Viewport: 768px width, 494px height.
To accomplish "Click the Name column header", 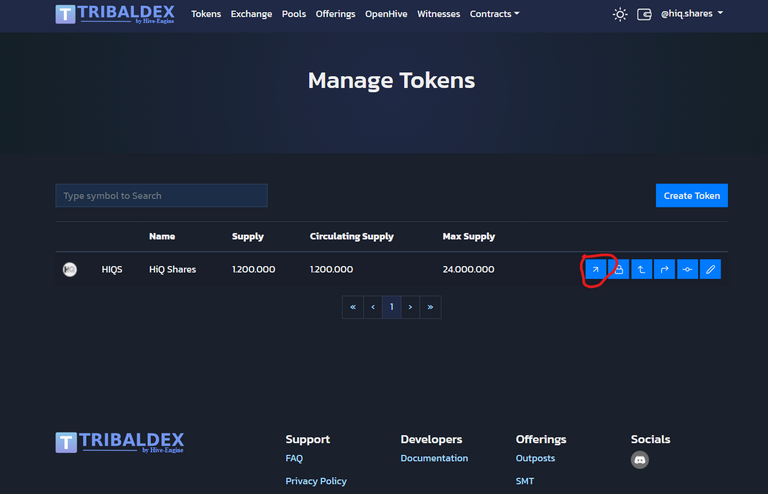I will tap(162, 236).
